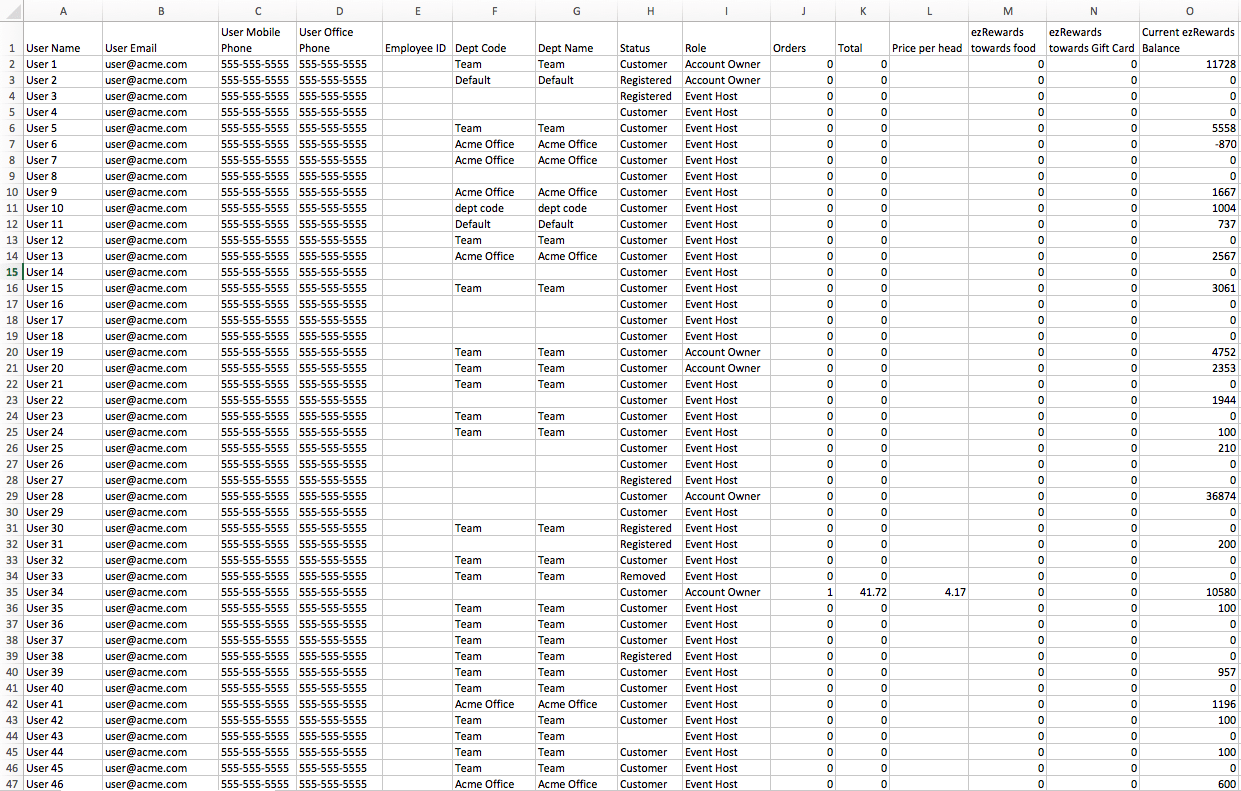Viewport: 1241px width, 791px height.
Task: Click the balance cell showing 36874
Action: 1189,496
